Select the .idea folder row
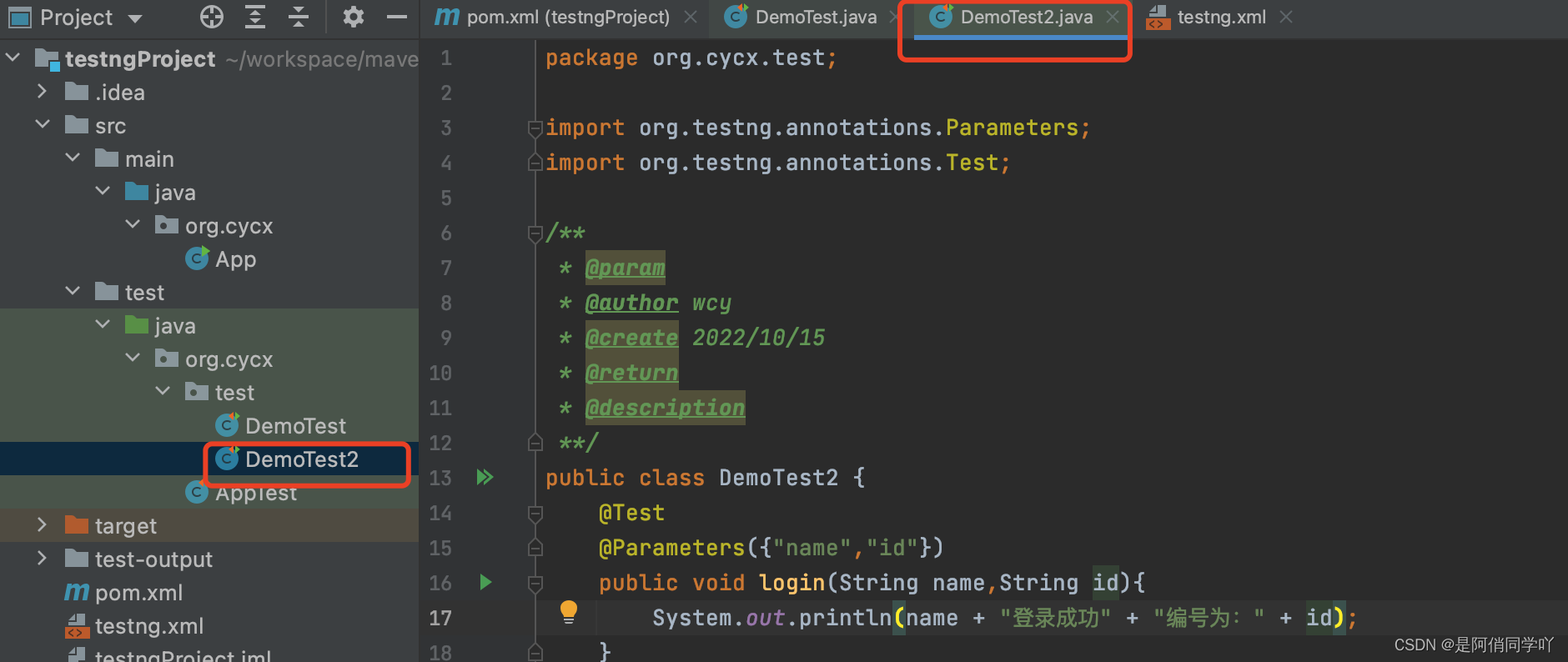Screen dimensions: 1568x662 click(209, 92)
